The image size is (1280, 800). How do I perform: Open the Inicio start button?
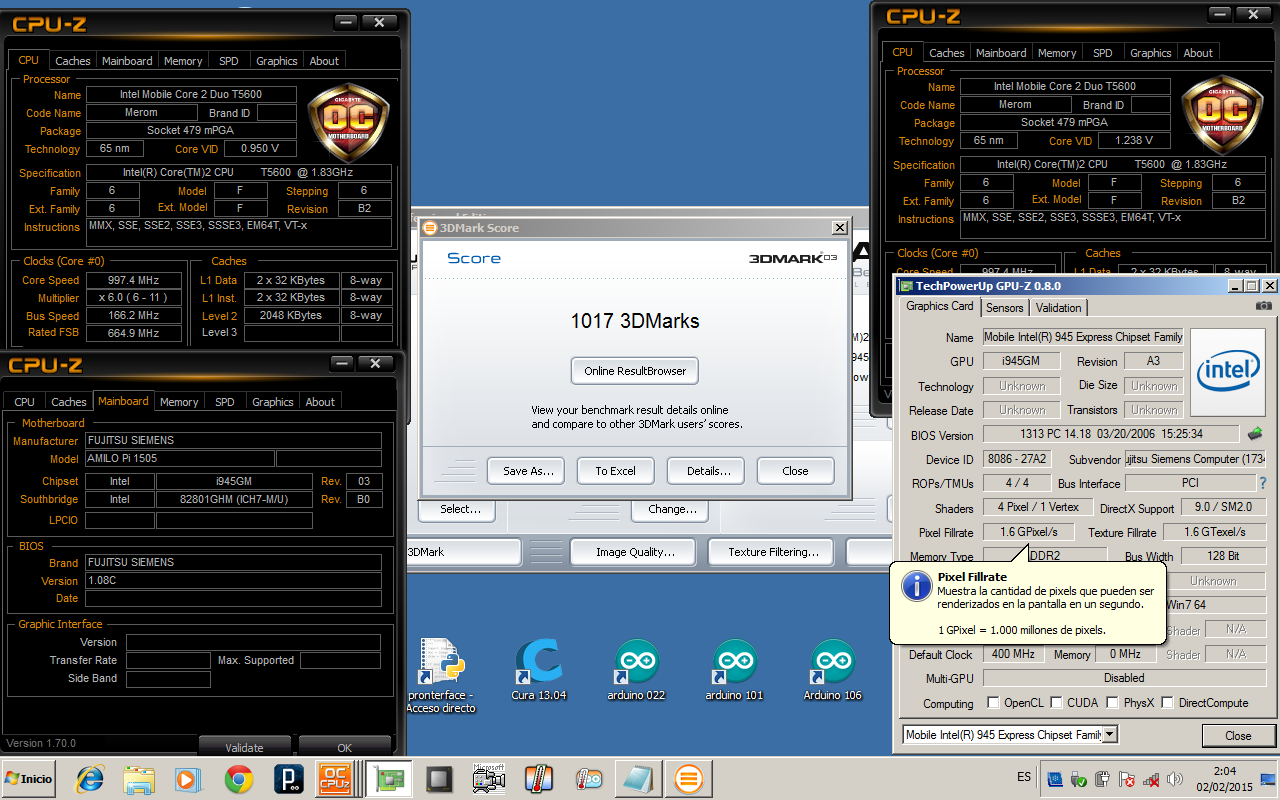tap(29, 779)
